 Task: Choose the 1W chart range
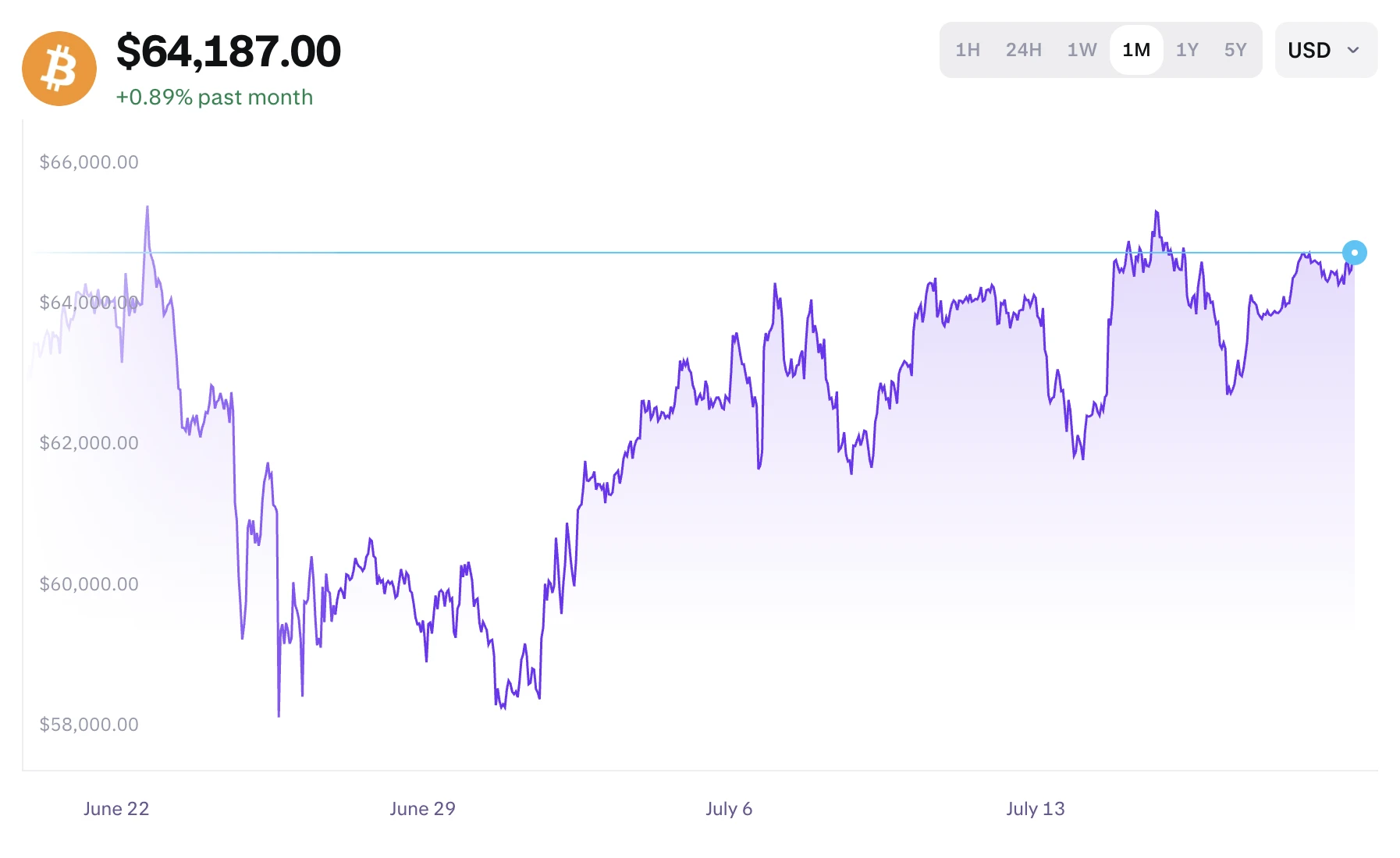pos(1082,50)
